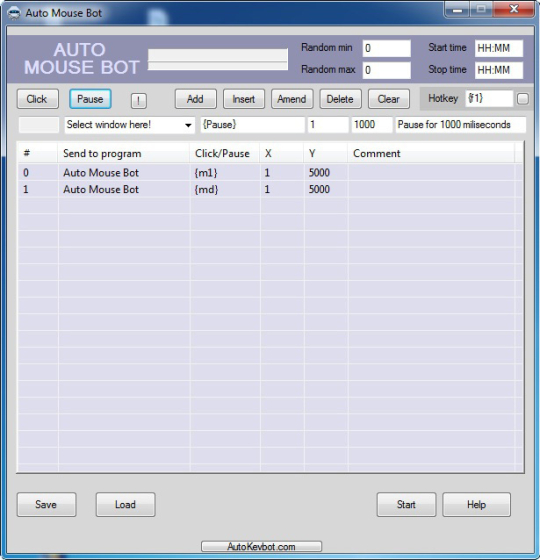Toggle the Hotkey checkbox
Viewport: 540px width, 560px height.
coord(522,99)
